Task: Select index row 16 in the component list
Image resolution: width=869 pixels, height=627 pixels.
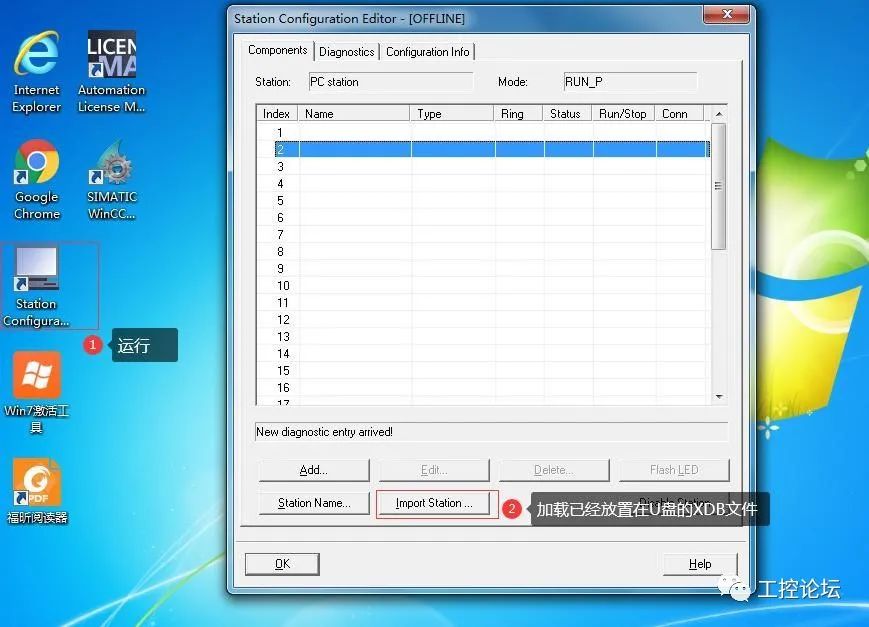Action: (483, 388)
